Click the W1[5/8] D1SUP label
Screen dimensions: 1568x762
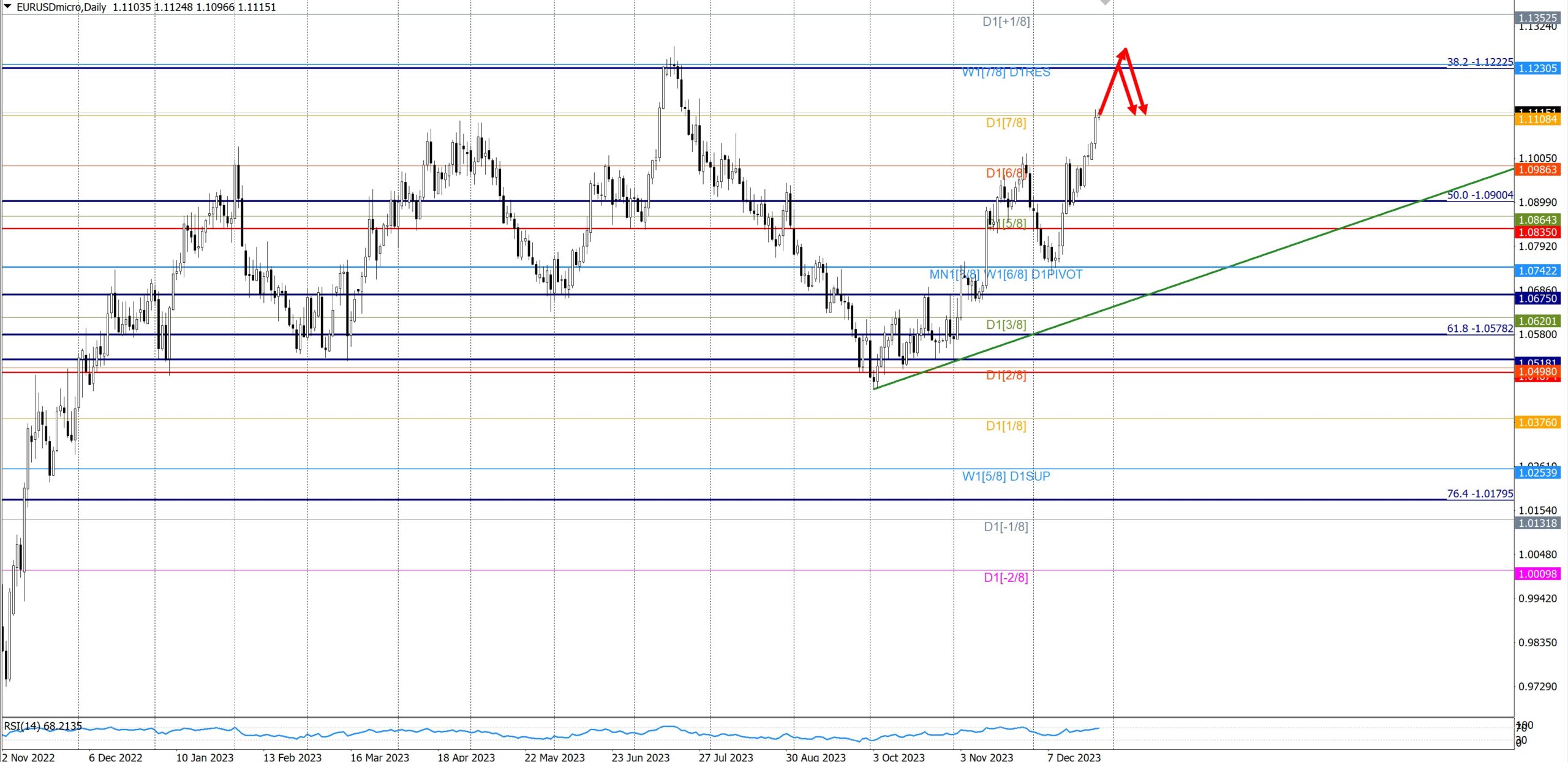(1006, 476)
